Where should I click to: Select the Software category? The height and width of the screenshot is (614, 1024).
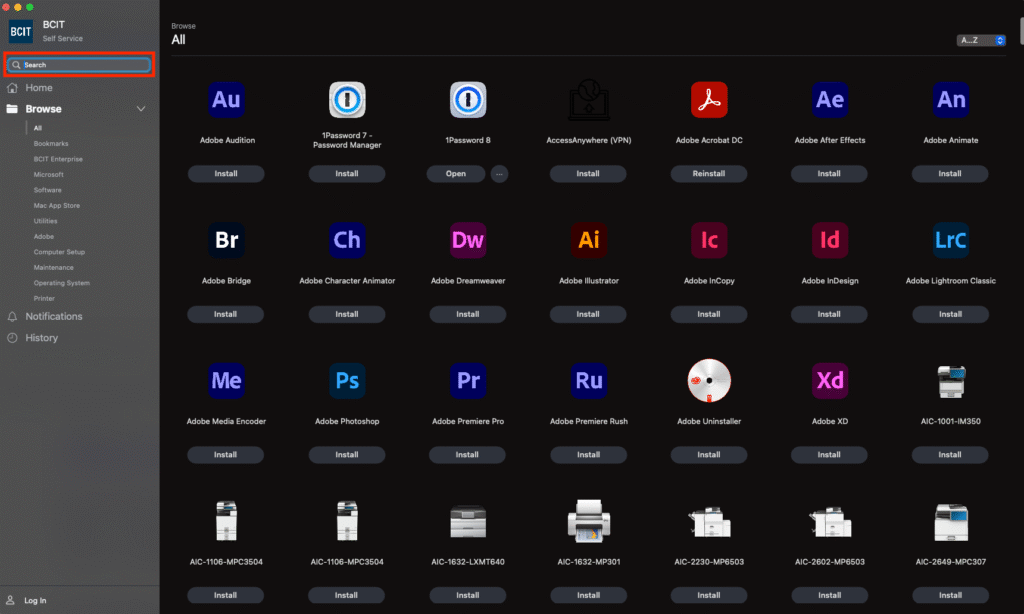point(48,190)
